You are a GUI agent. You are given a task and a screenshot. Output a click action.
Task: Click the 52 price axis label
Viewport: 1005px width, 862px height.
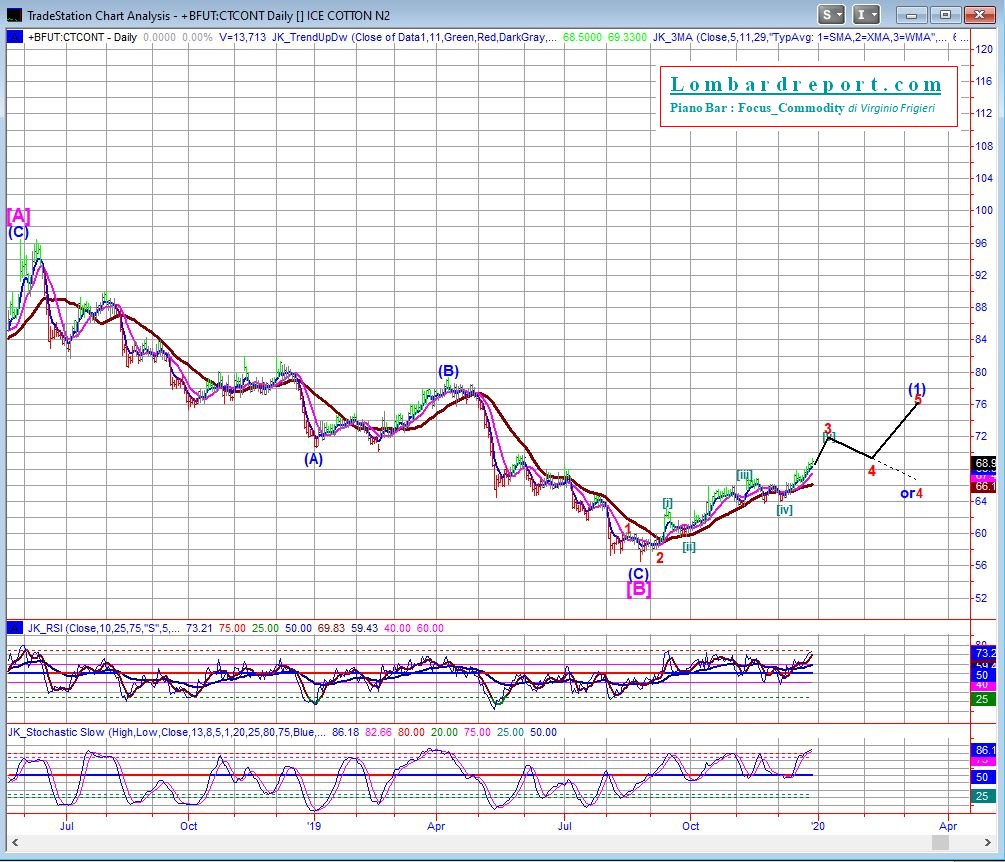[981, 598]
